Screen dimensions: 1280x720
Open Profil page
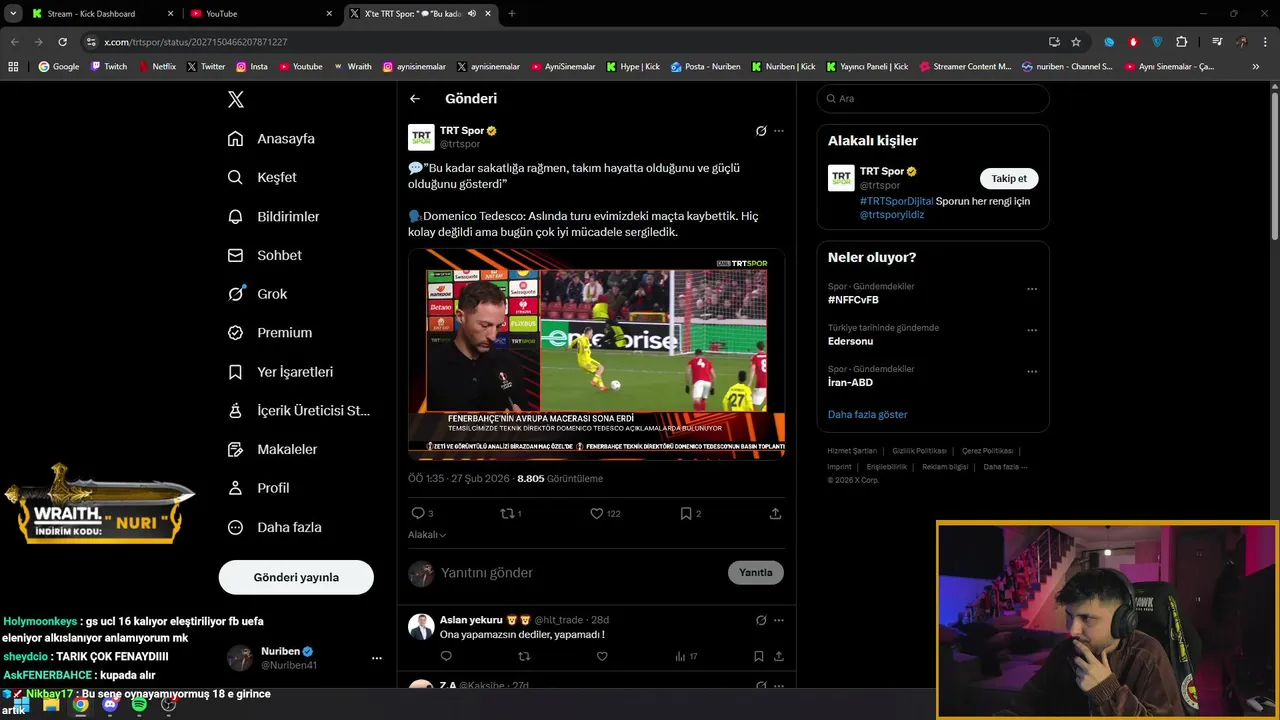click(258, 488)
